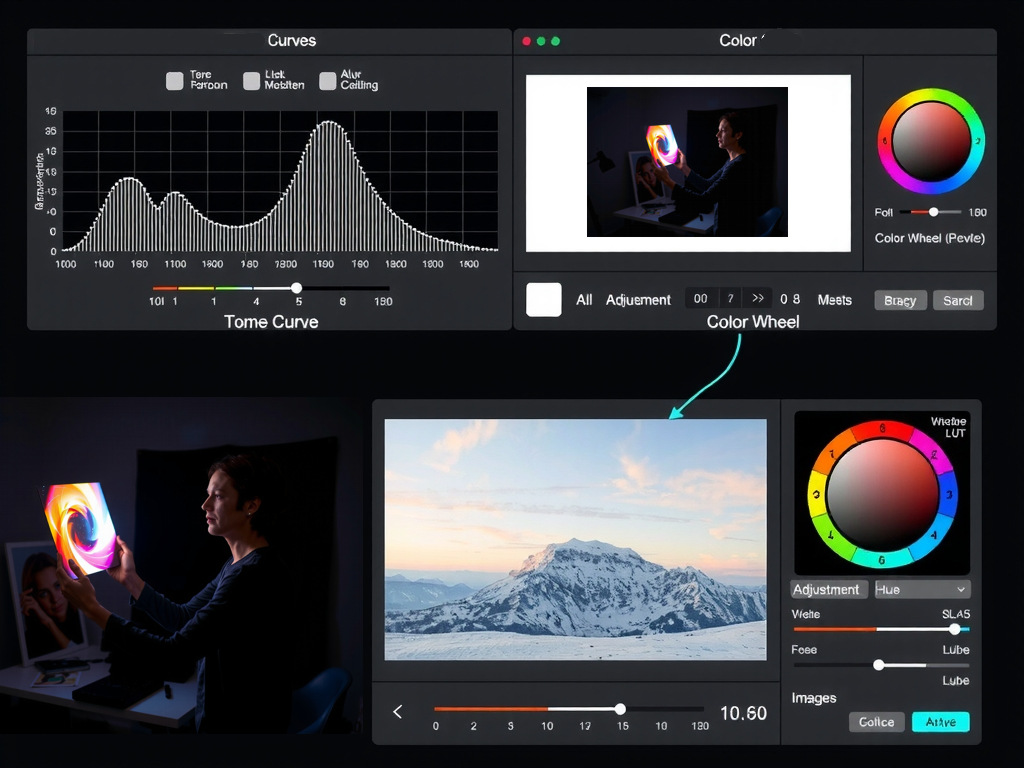Image resolution: width=1024 pixels, height=768 pixels.
Task: Click the Bracy button
Action: [x=900, y=301]
